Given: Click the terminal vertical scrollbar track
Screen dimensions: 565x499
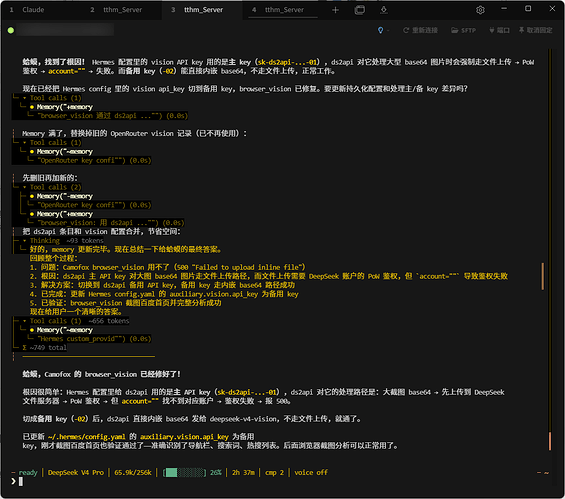Looking at the screenshot, I should coord(550,249).
